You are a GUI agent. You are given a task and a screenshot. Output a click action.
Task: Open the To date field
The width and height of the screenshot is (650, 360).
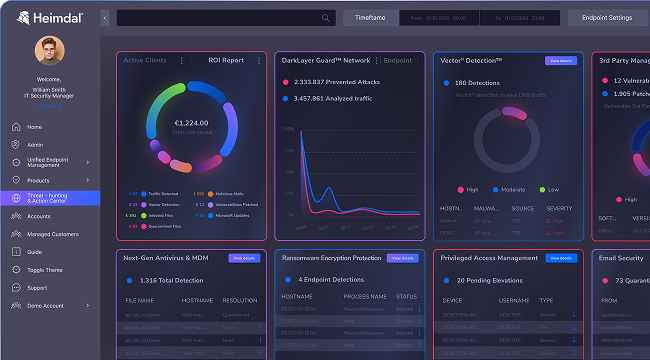pos(520,18)
